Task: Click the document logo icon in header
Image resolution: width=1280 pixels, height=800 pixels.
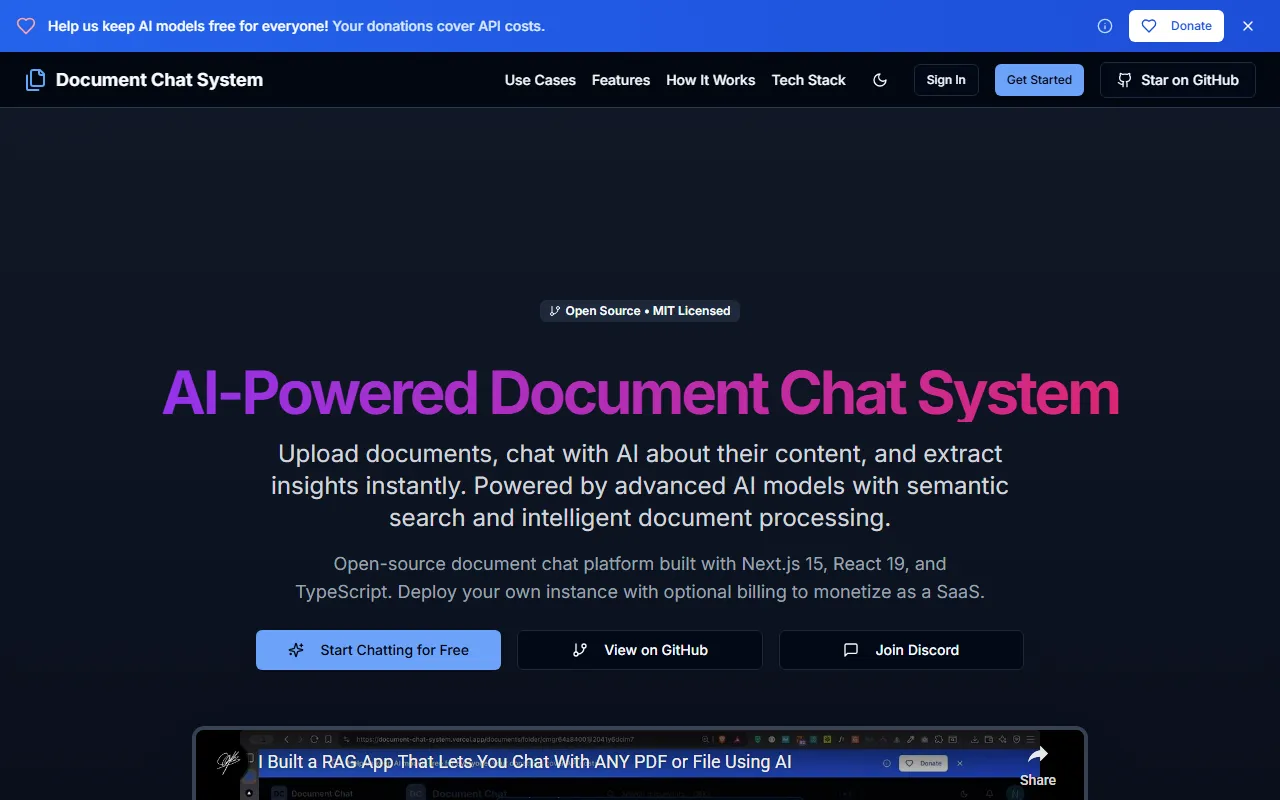Action: click(x=35, y=80)
